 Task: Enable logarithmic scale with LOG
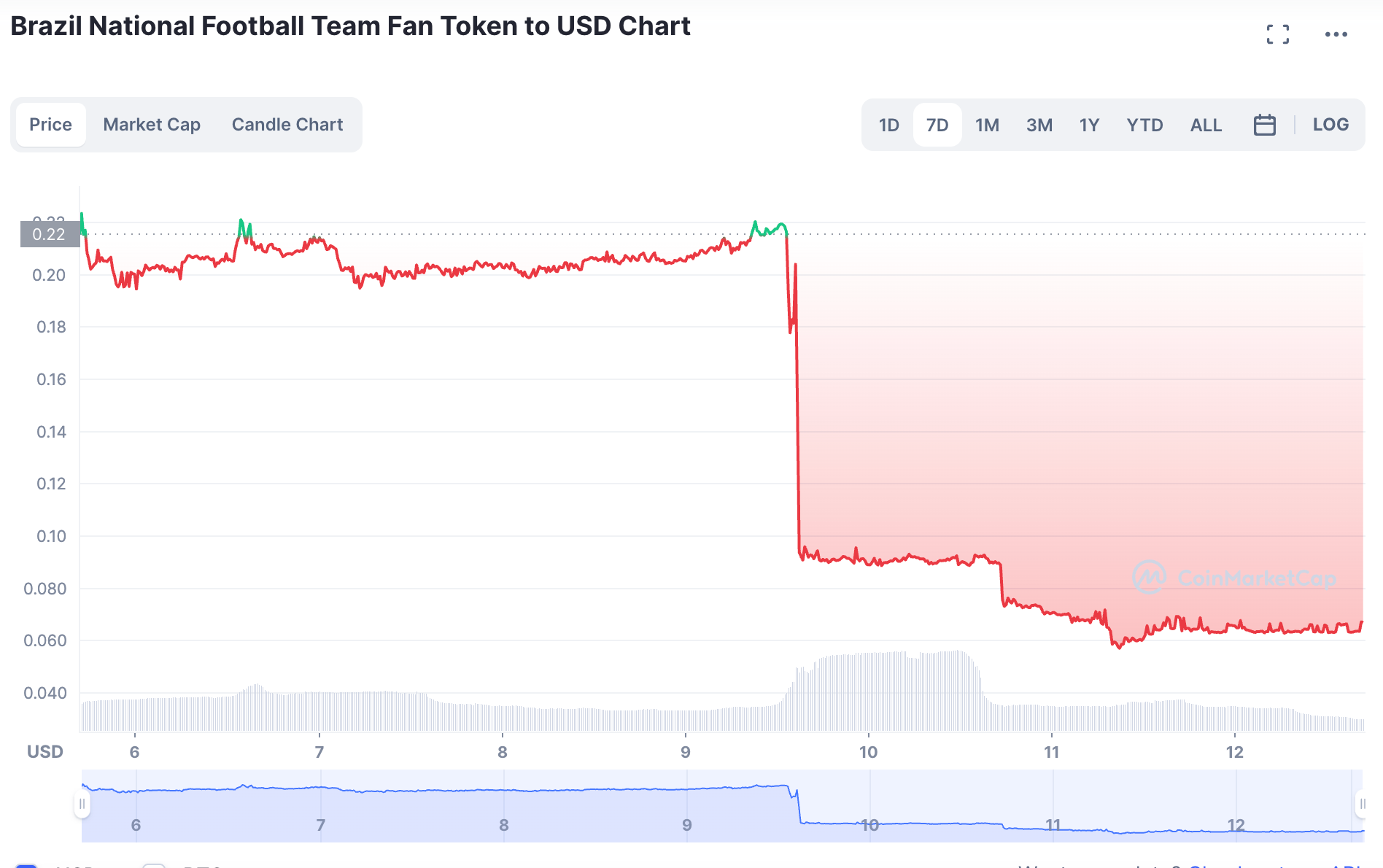click(x=1330, y=124)
